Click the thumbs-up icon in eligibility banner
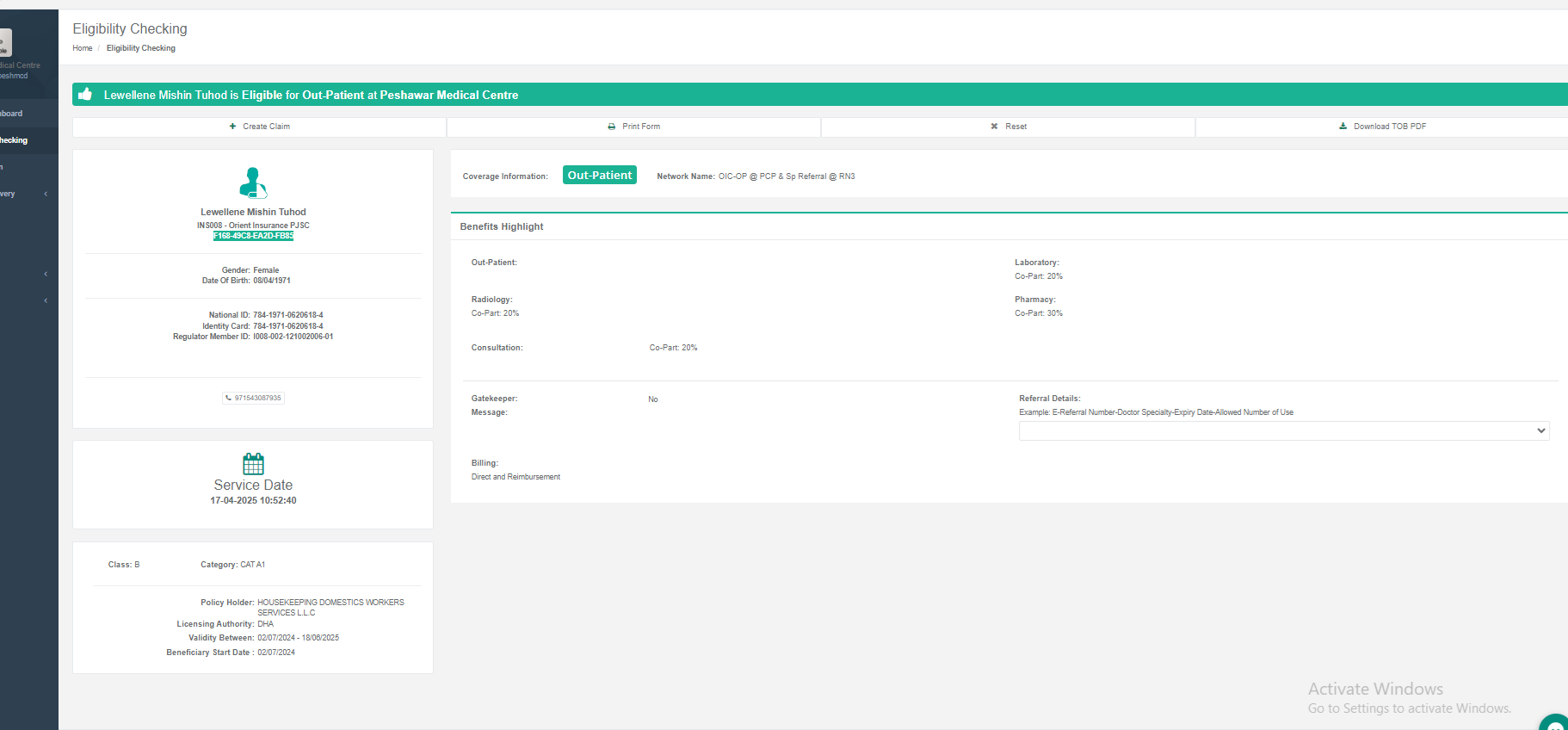Screen dimensions: 1568x730 click(85, 95)
